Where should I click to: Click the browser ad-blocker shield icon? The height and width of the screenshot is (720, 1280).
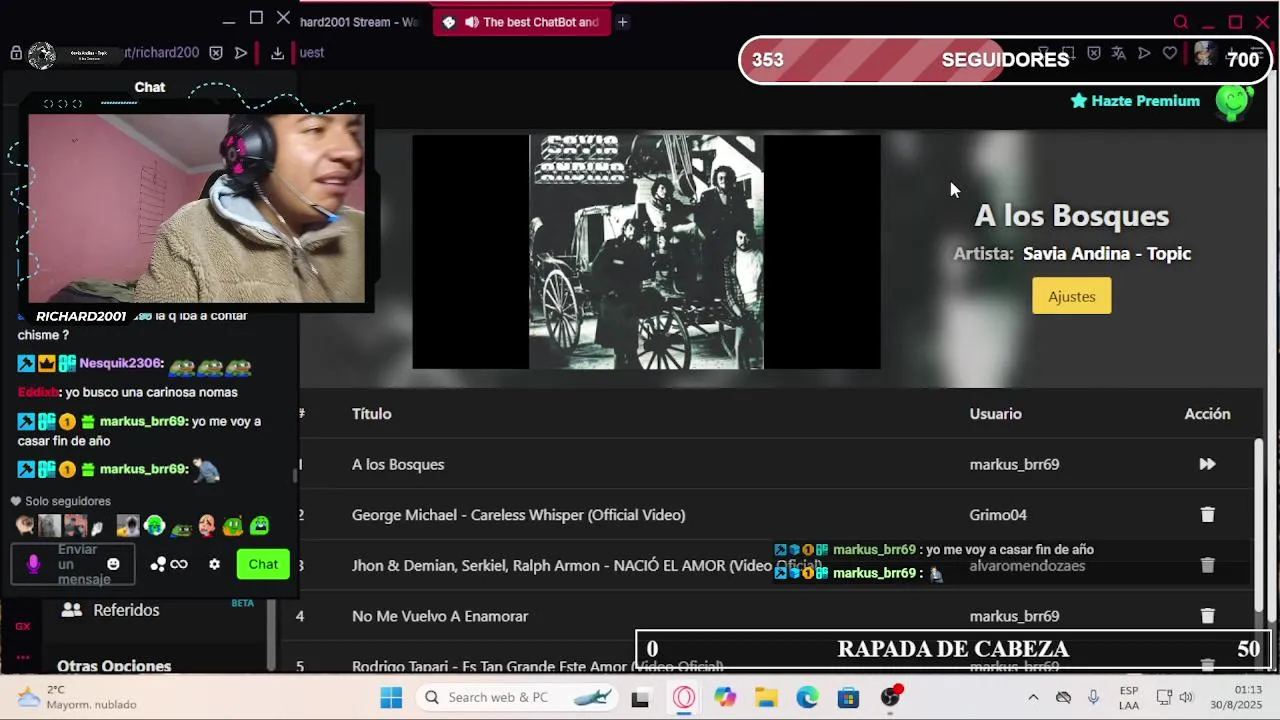[x=1093, y=53]
